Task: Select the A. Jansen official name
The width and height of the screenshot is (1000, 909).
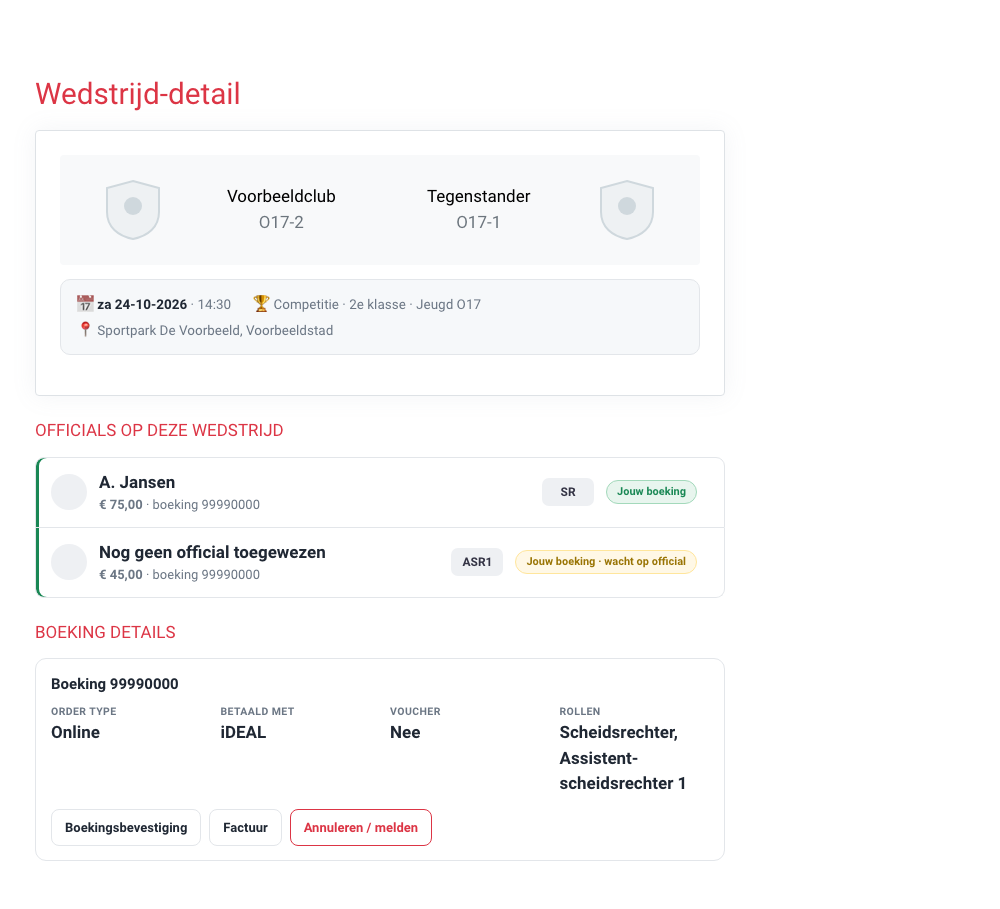Action: click(137, 482)
